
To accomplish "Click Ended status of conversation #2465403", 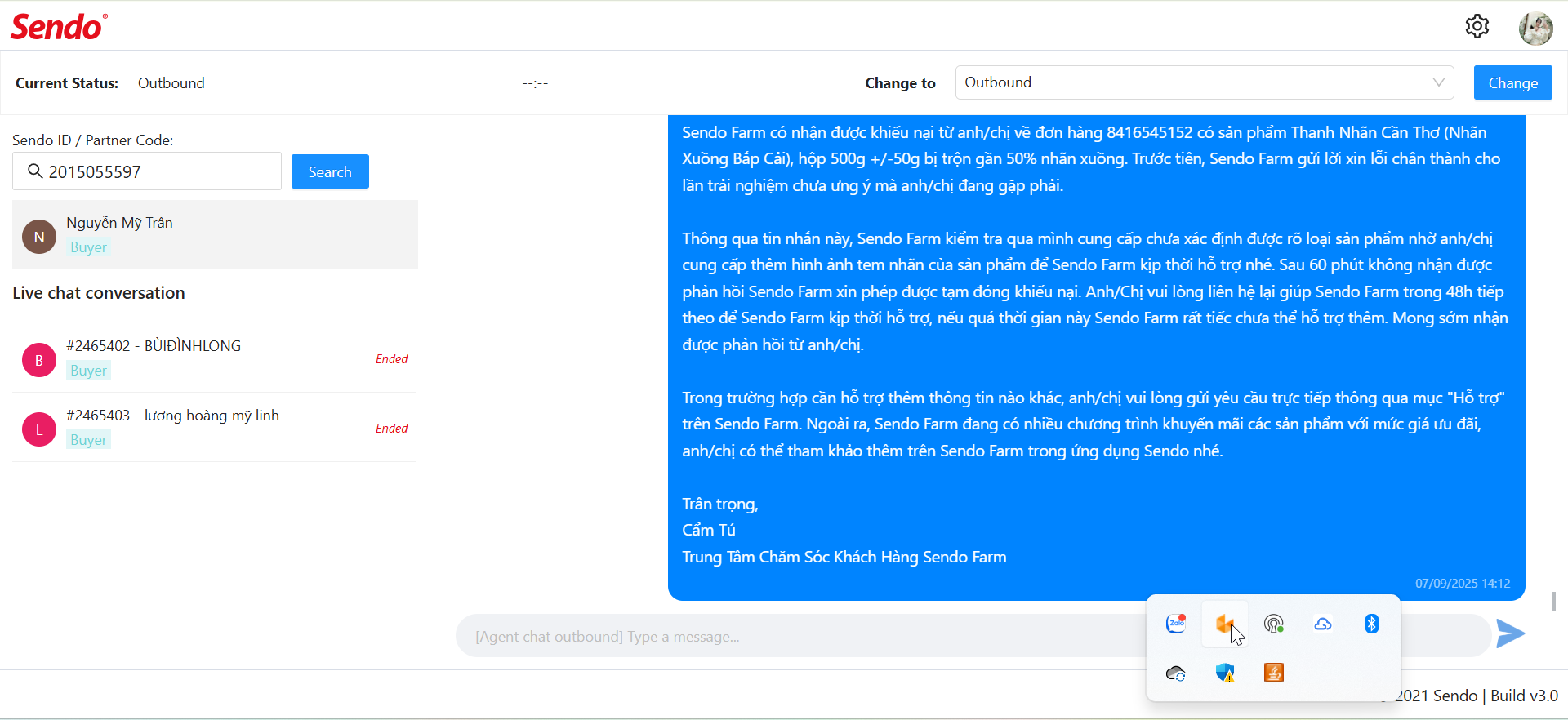I will pyautogui.click(x=392, y=429).
